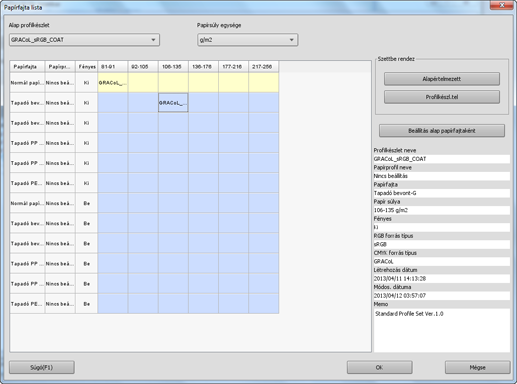Select the 92-105 weight column header
Screen dimensions: 517x384
[x=143, y=67]
